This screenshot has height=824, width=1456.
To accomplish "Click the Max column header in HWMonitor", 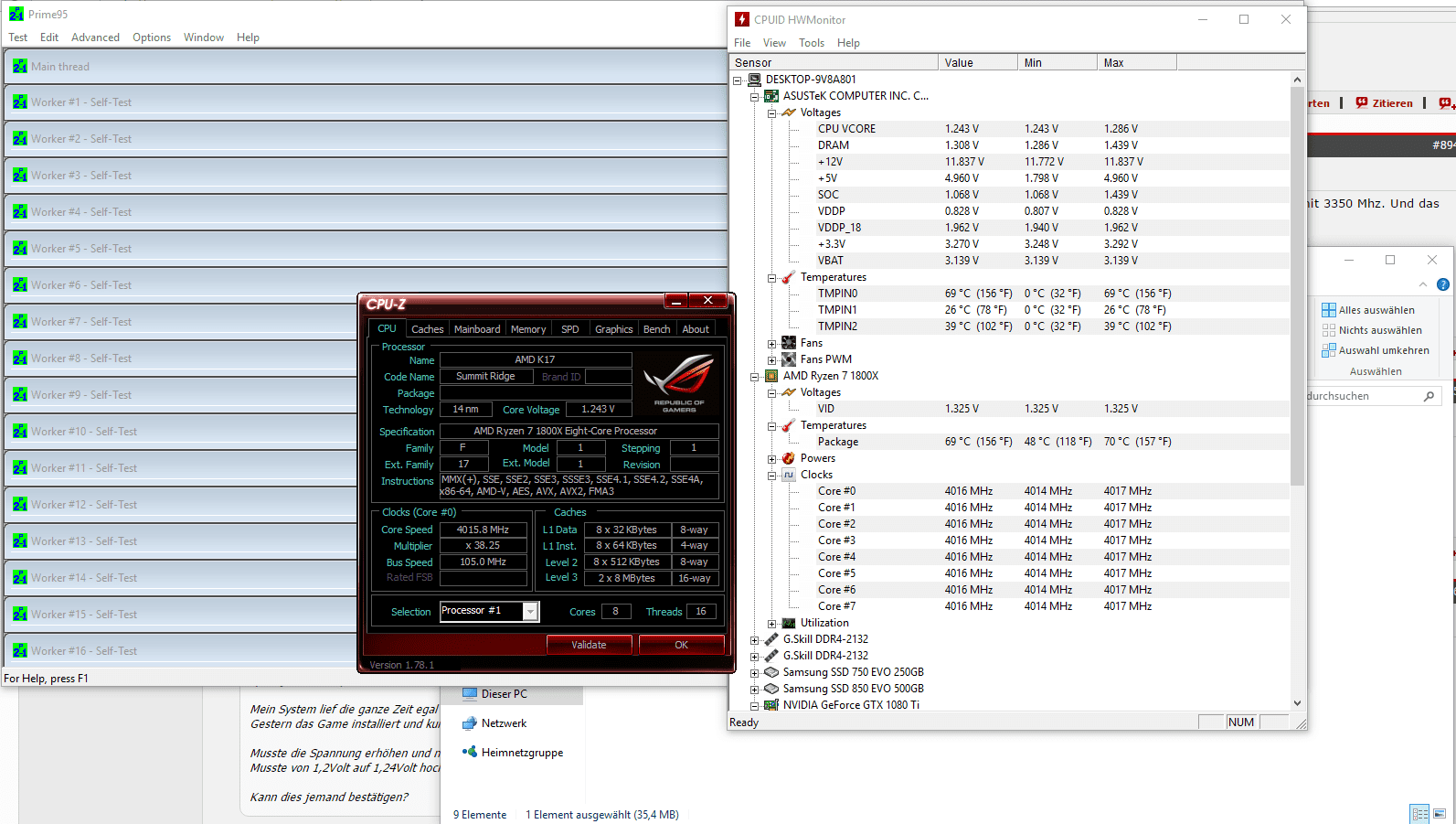I will [1137, 62].
